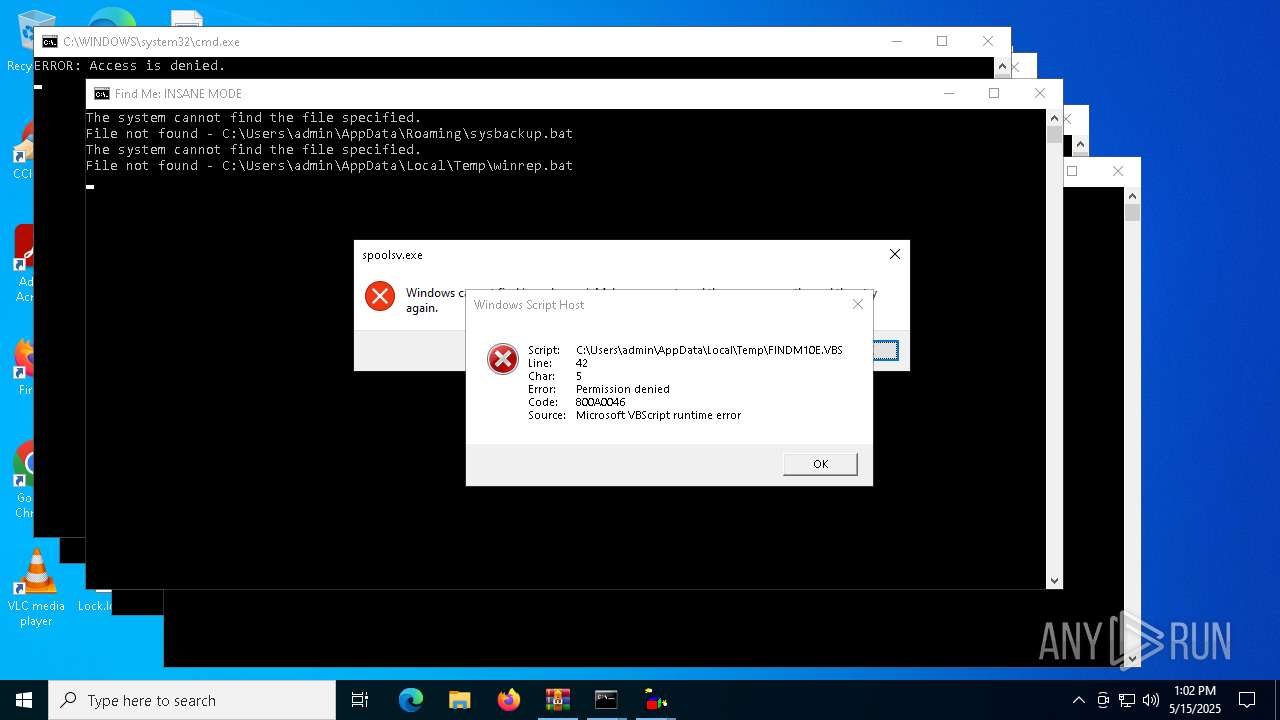Click the winrep.bat file not found line
Viewport: 1280px width, 720px height.
coord(329,166)
